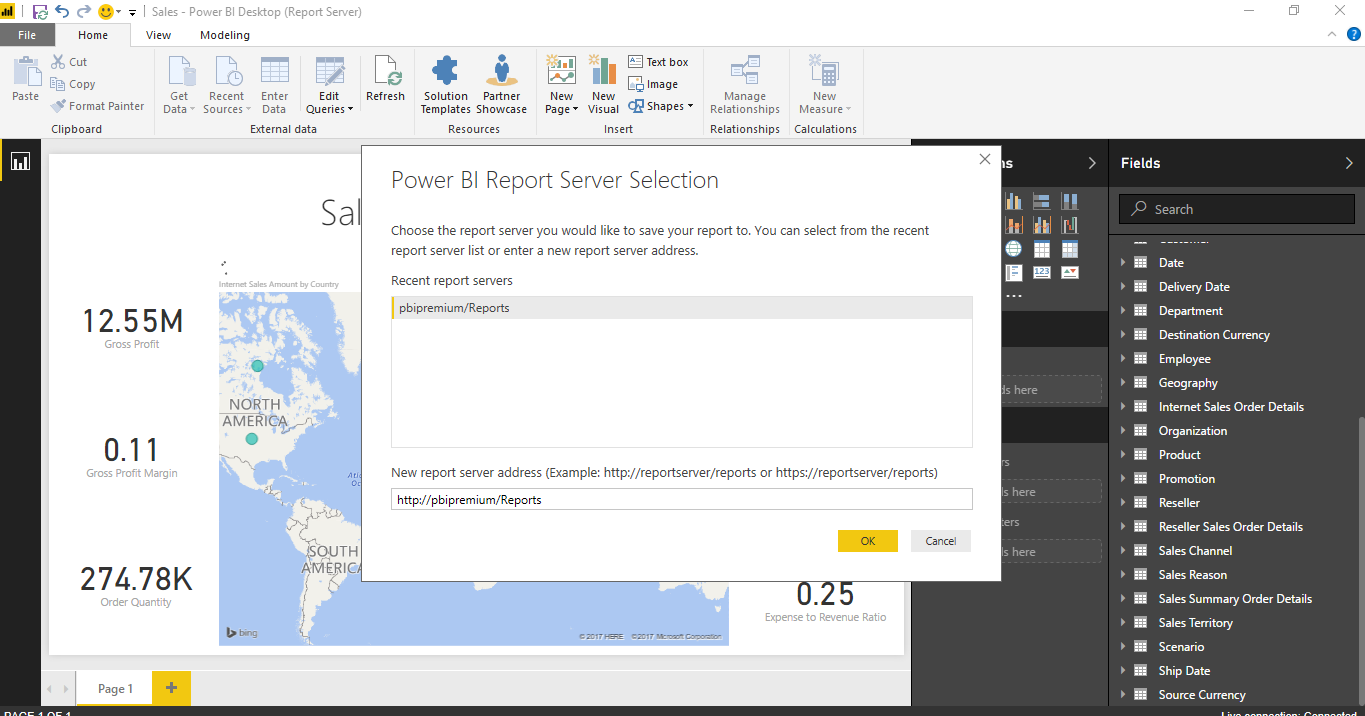
Task: Click OK to confirm the report server
Action: pos(866,540)
